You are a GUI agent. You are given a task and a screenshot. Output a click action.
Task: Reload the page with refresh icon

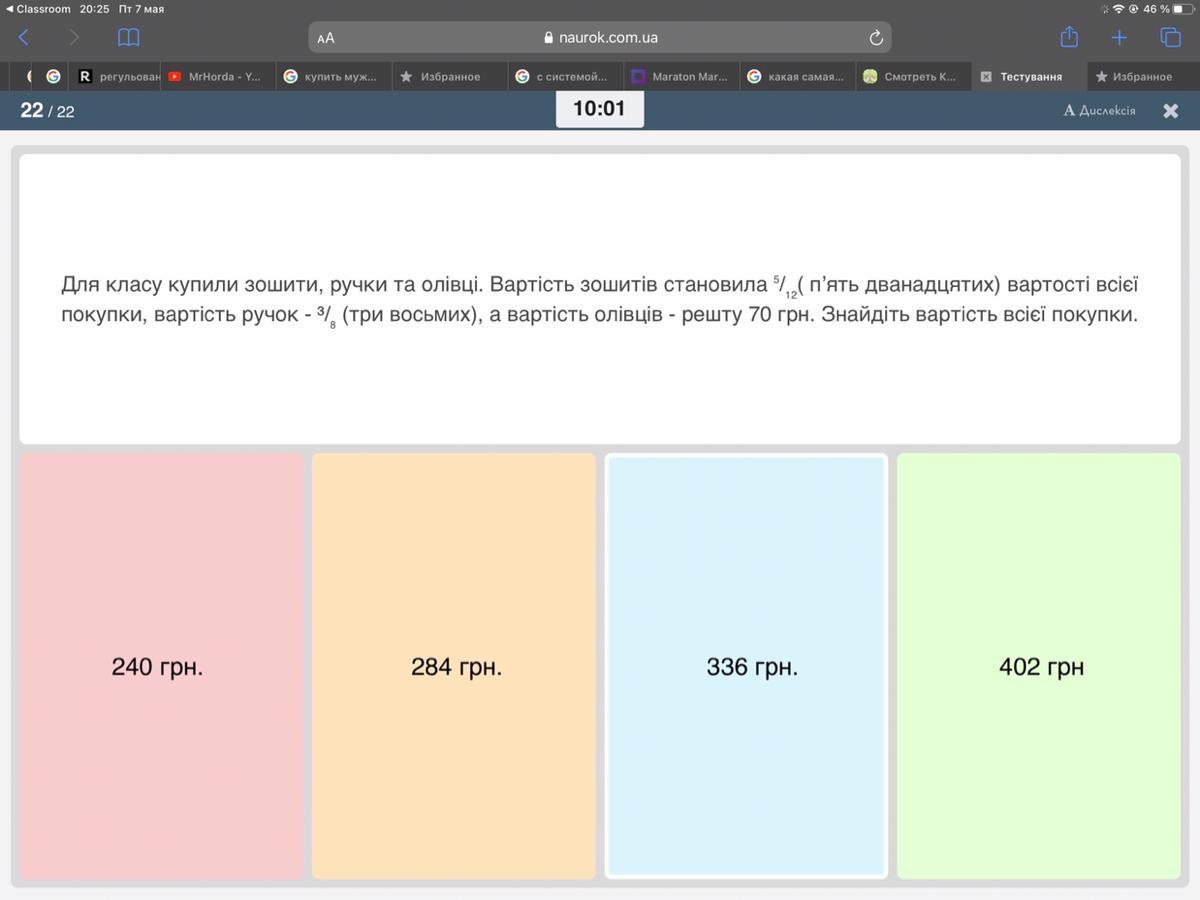click(x=876, y=38)
